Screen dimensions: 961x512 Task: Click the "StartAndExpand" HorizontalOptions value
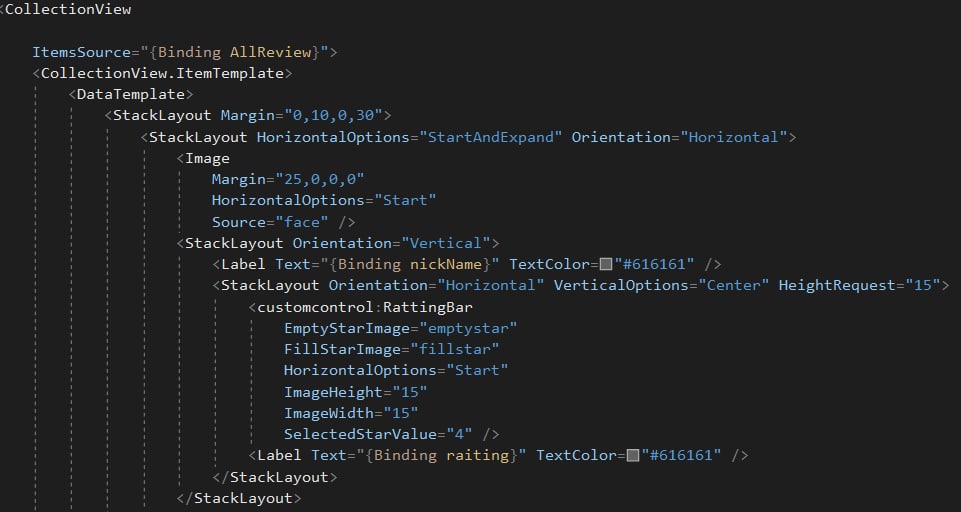click(x=490, y=137)
